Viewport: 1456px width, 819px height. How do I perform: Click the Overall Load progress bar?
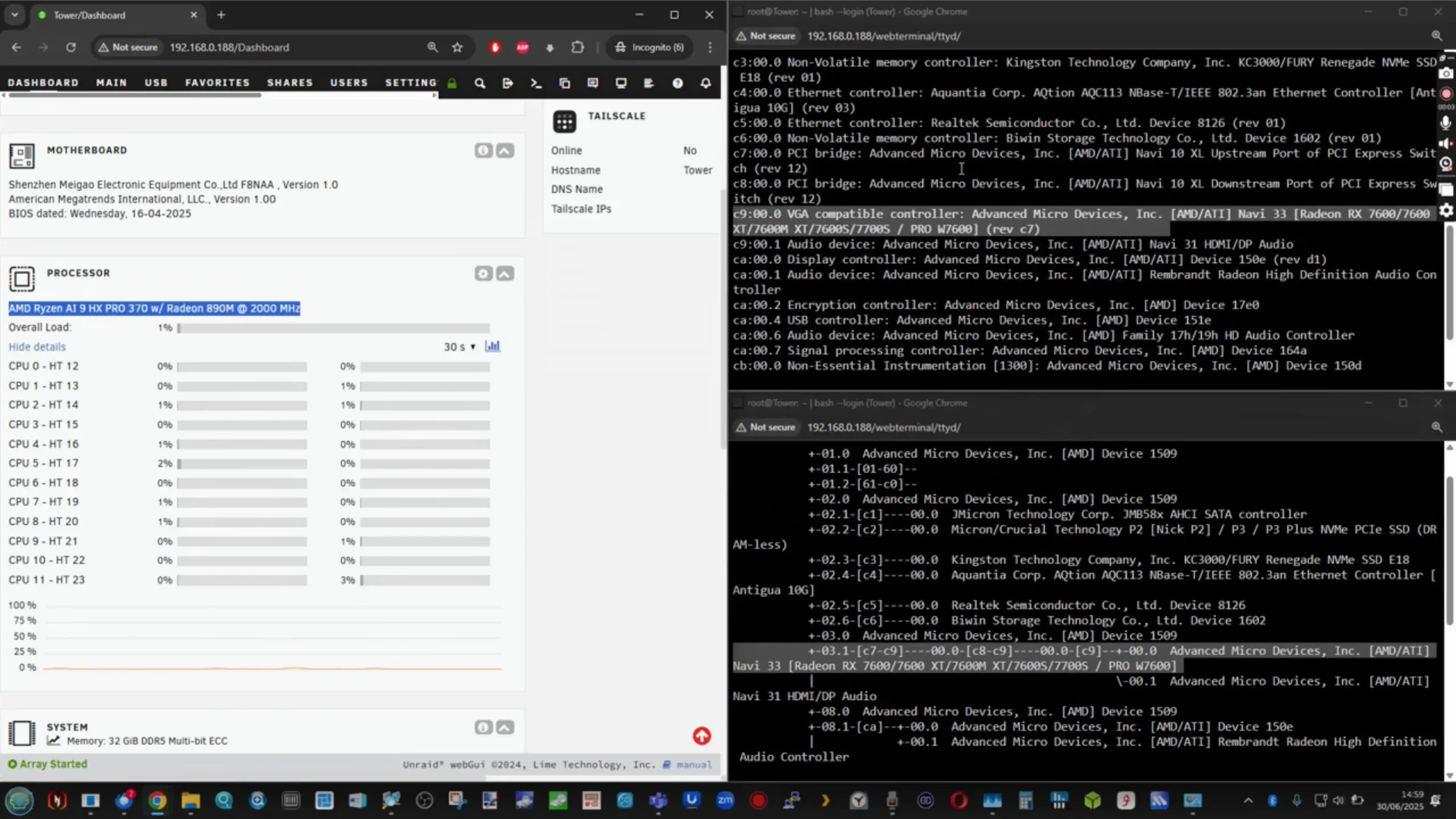tap(333, 328)
